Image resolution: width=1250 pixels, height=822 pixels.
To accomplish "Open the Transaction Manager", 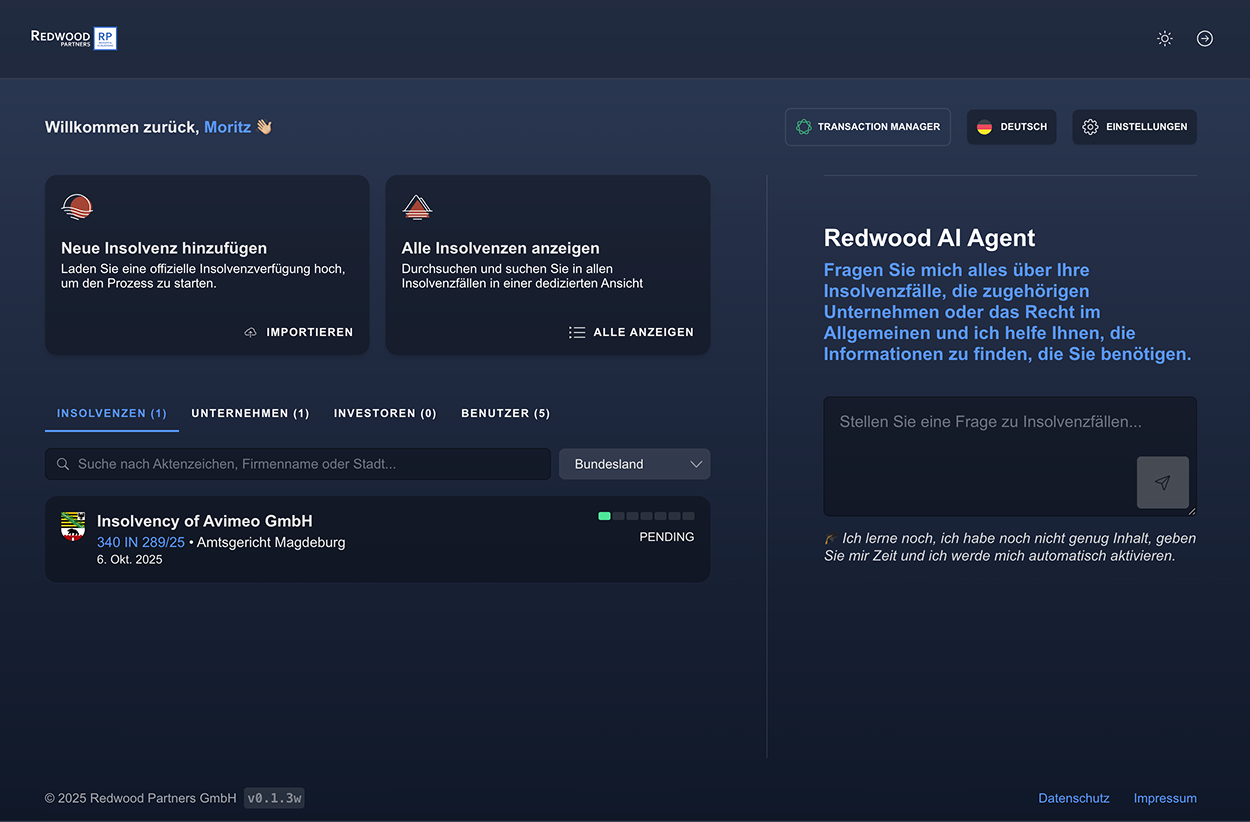I will click(868, 127).
